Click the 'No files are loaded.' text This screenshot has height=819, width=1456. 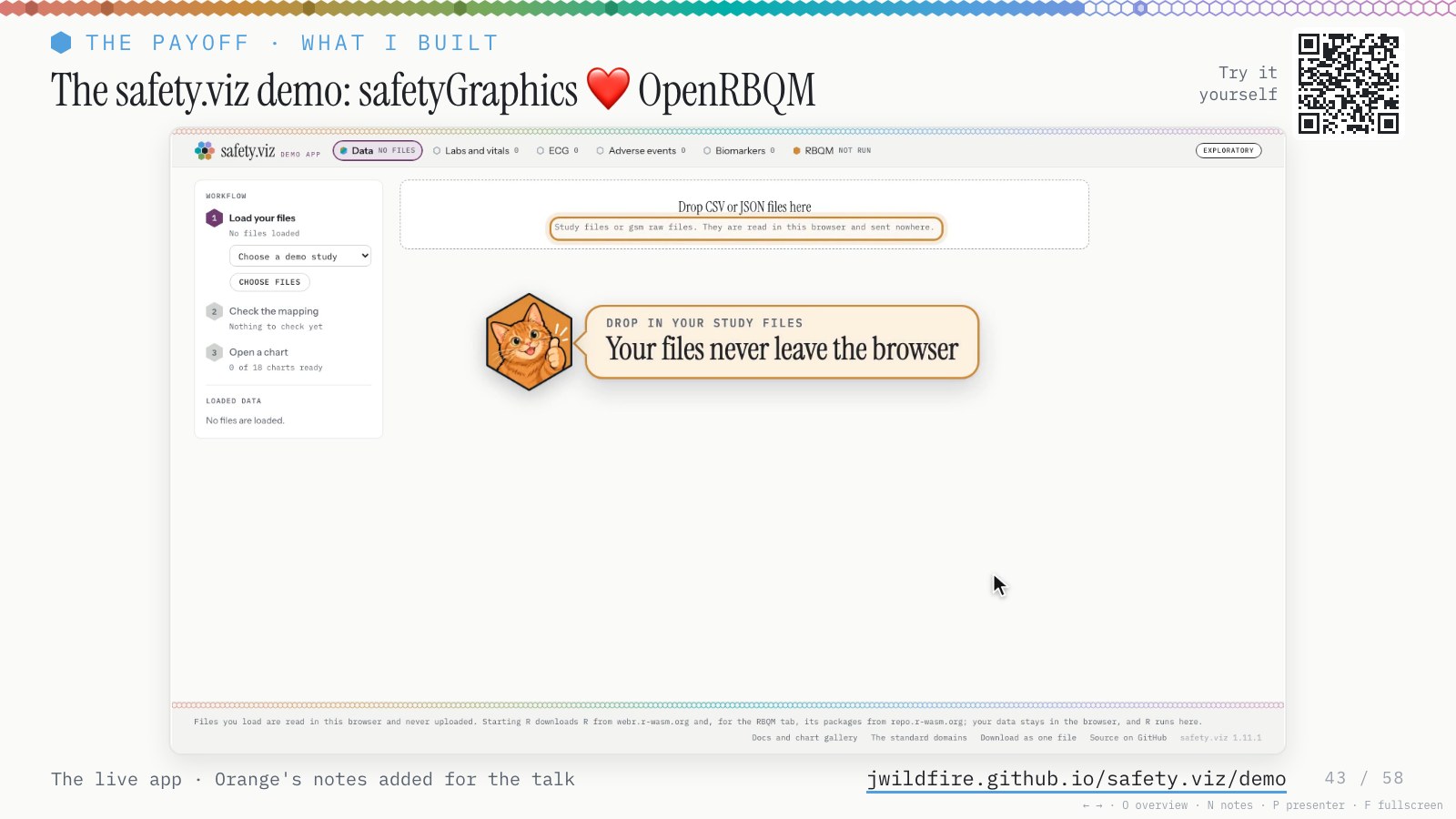point(245,420)
